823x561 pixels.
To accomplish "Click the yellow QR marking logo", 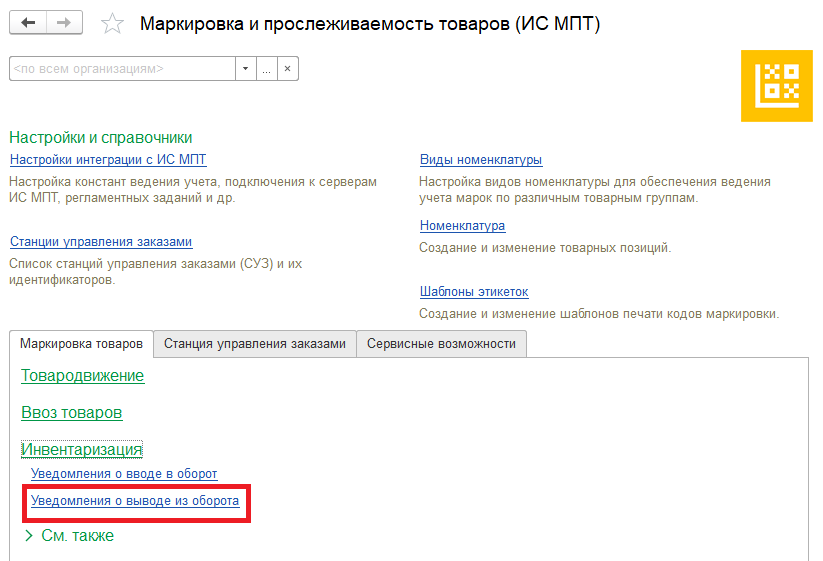I will (x=777, y=86).
